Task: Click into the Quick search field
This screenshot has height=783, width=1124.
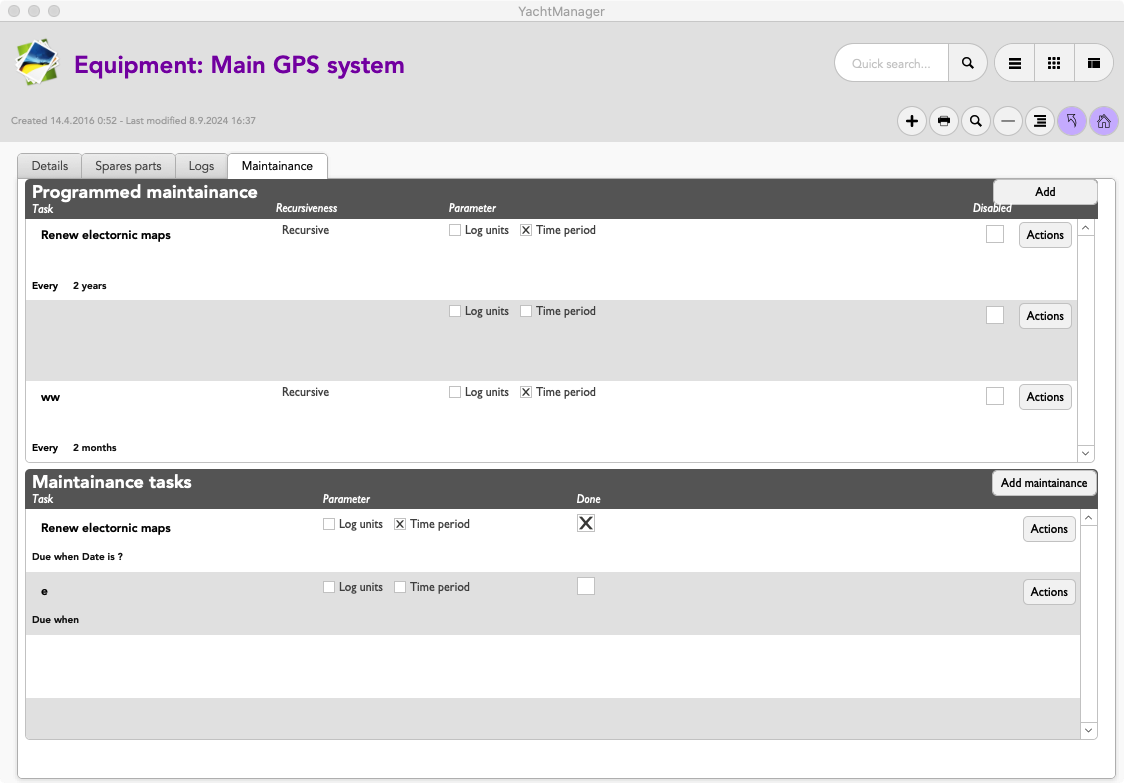Action: tap(890, 63)
